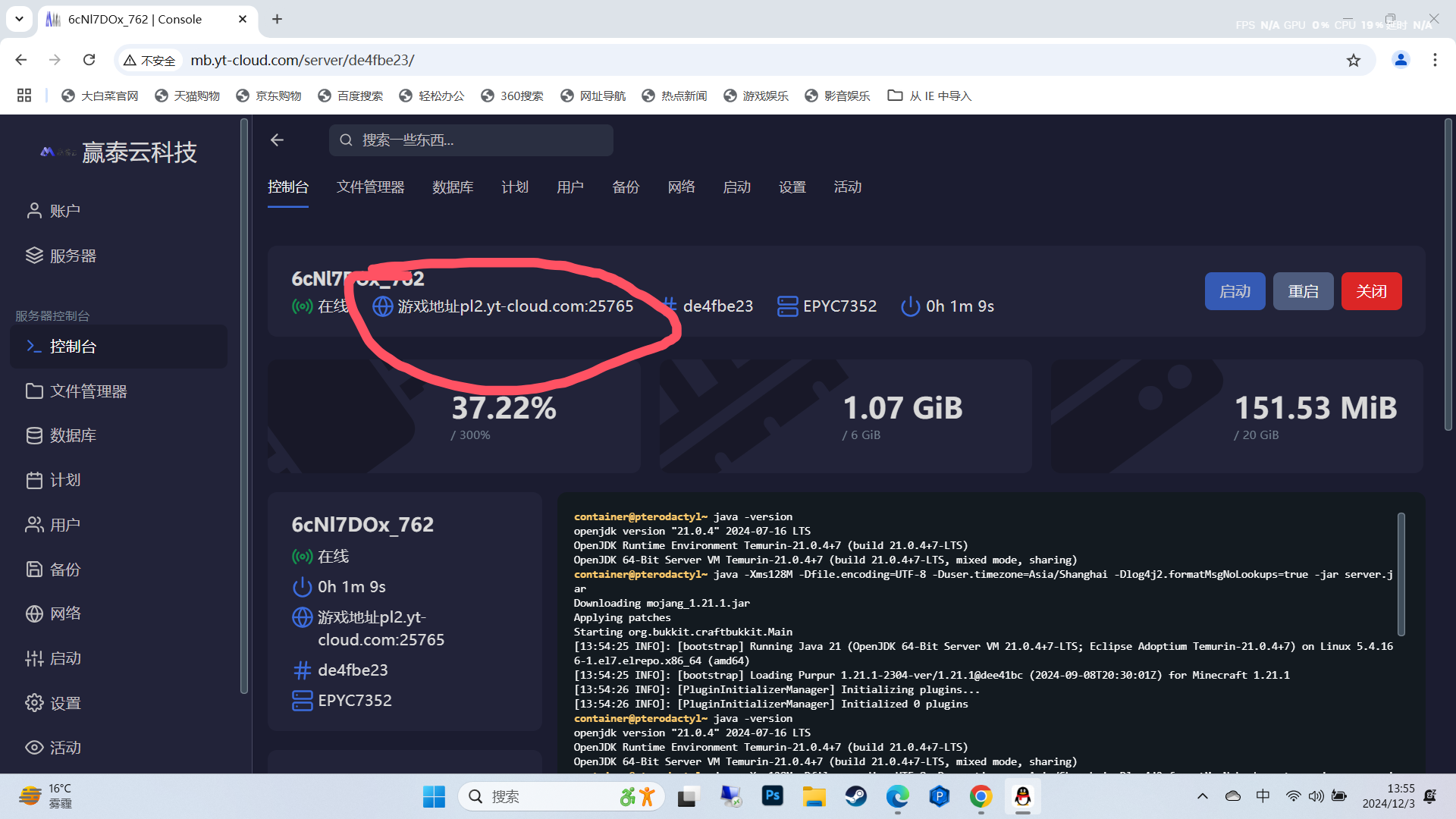Open the tab search dropdown arrow
This screenshot has height=819, width=1456.
coord(19,19)
